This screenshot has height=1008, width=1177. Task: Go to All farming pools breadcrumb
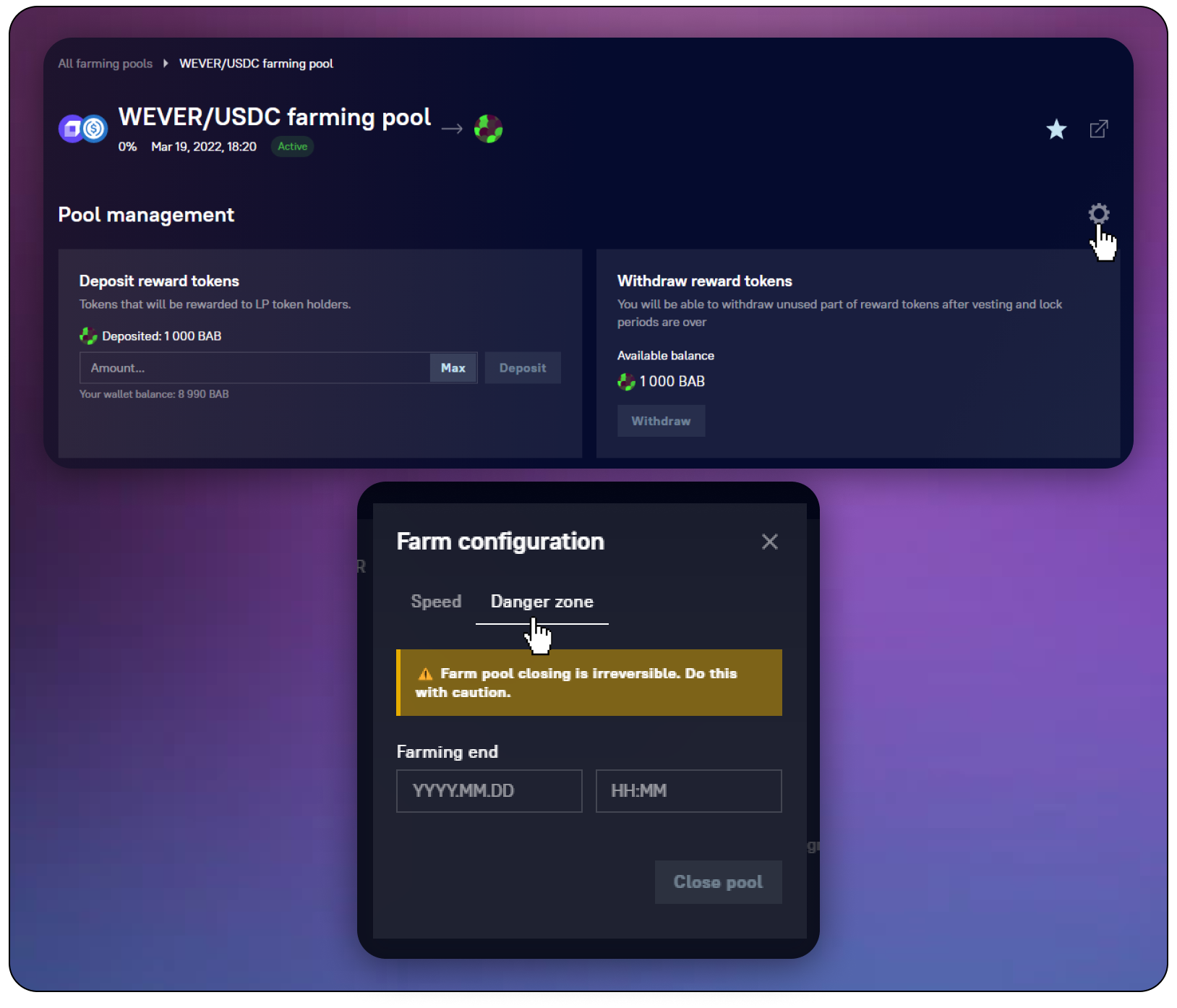click(106, 64)
